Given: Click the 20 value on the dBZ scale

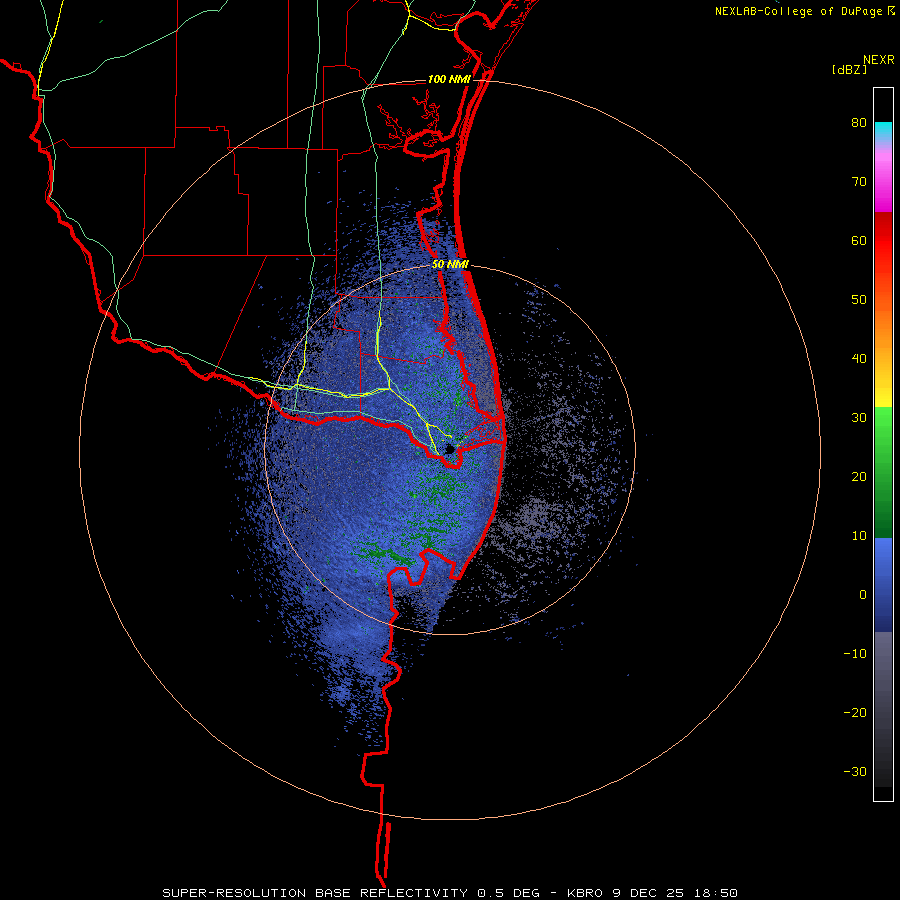Looking at the screenshot, I should click(859, 476).
